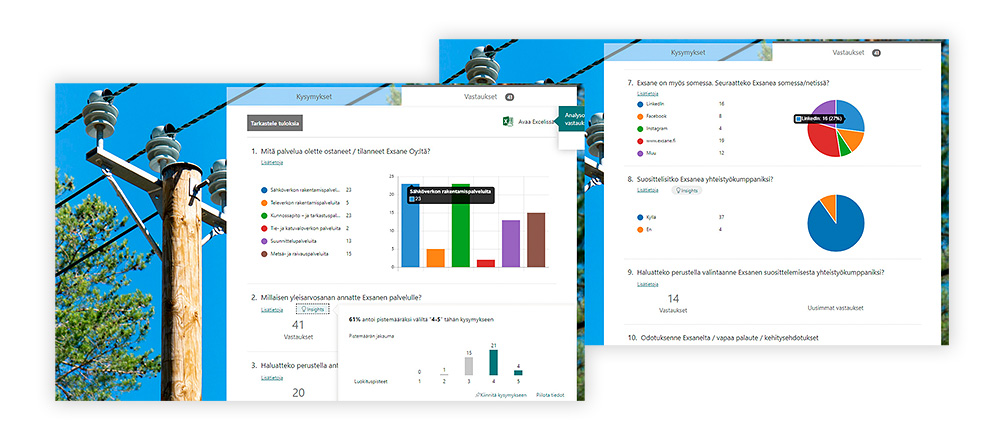
Task: Click purple dot for Muu legend entry
Action: coord(640,154)
